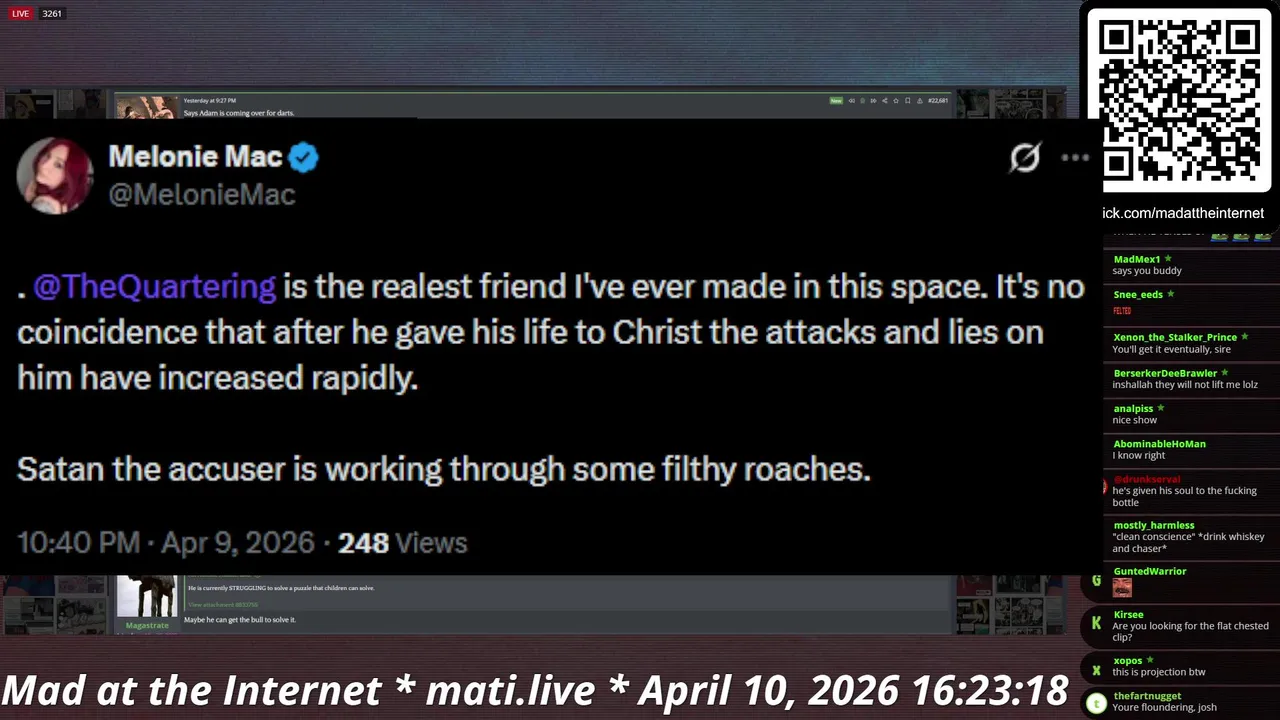Click the 10:40 PM Apr 9, 2026 timestamp

coord(166,542)
